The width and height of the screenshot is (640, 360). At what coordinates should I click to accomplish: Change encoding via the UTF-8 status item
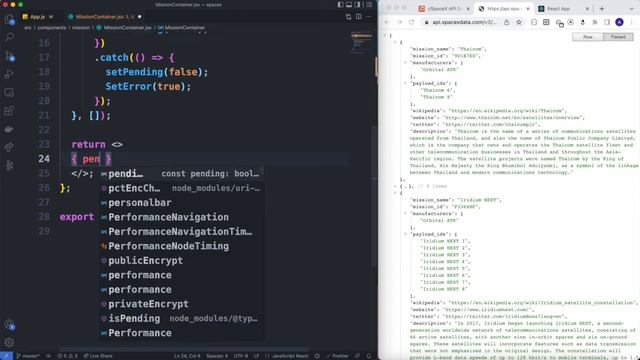pos(241,356)
